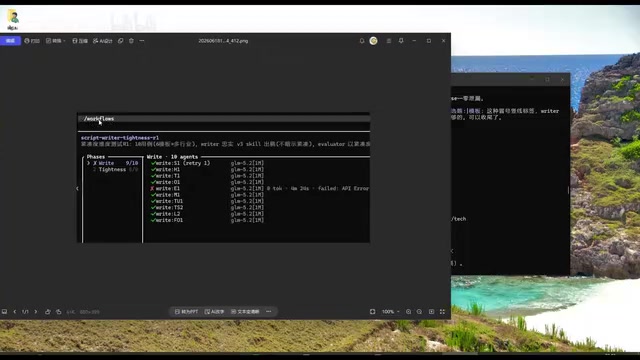This screenshot has width=640, height=360.
Task: Open the AI design tool
Action: (102, 41)
